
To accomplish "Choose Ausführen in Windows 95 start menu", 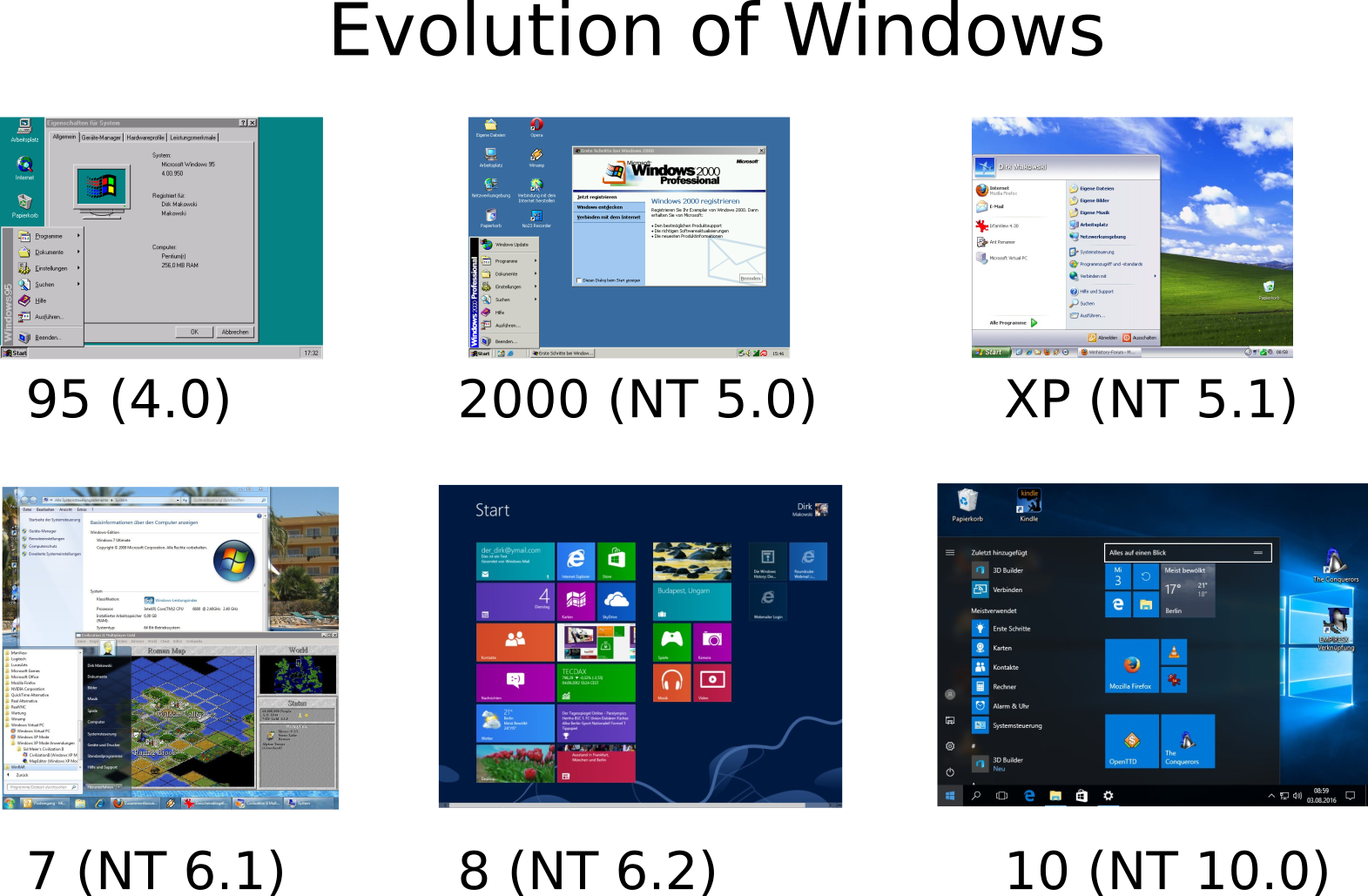I will (x=50, y=317).
